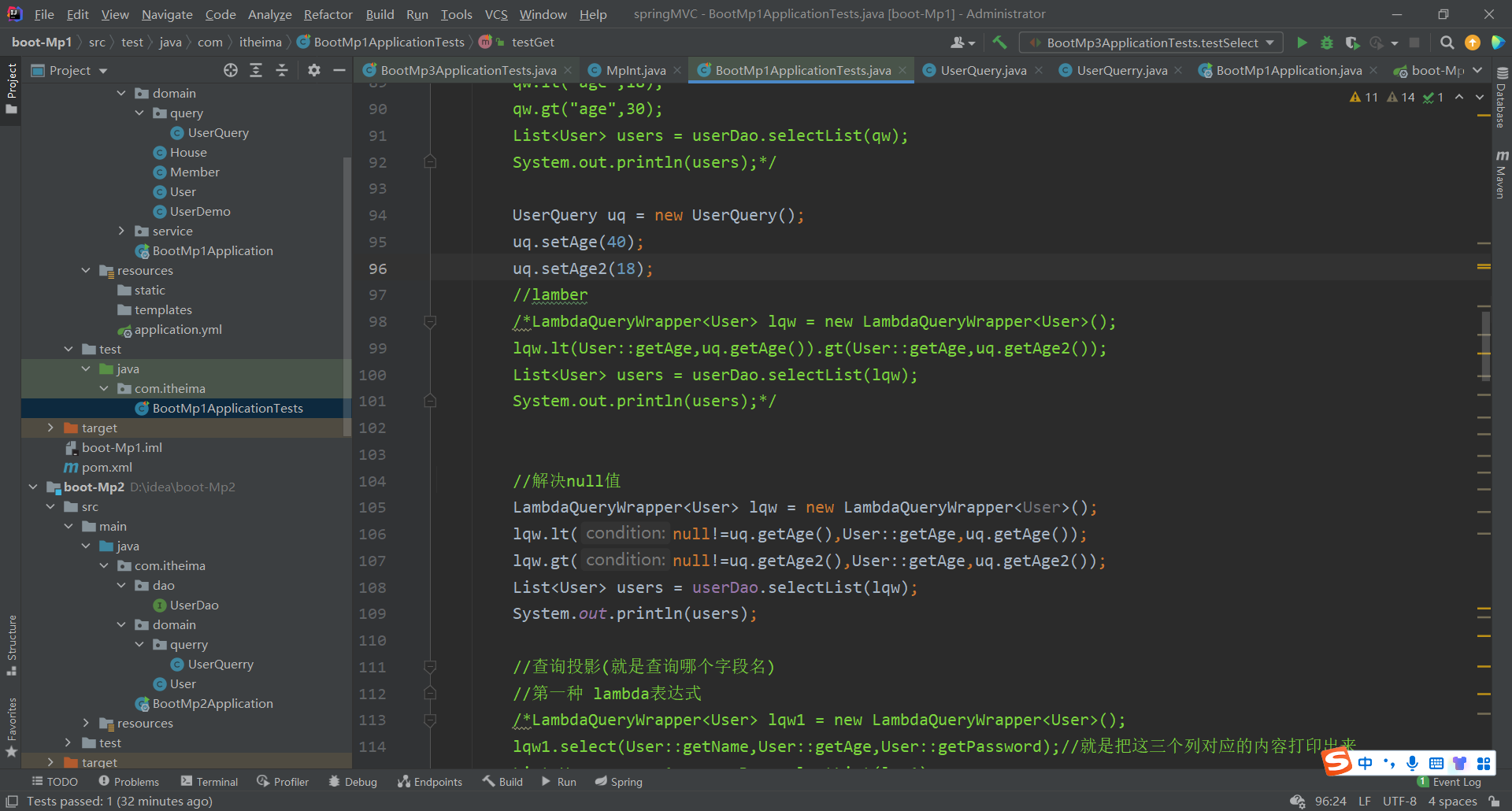Switch to the UserQuery.java tab
The width and height of the screenshot is (1512, 811).
coord(984,71)
